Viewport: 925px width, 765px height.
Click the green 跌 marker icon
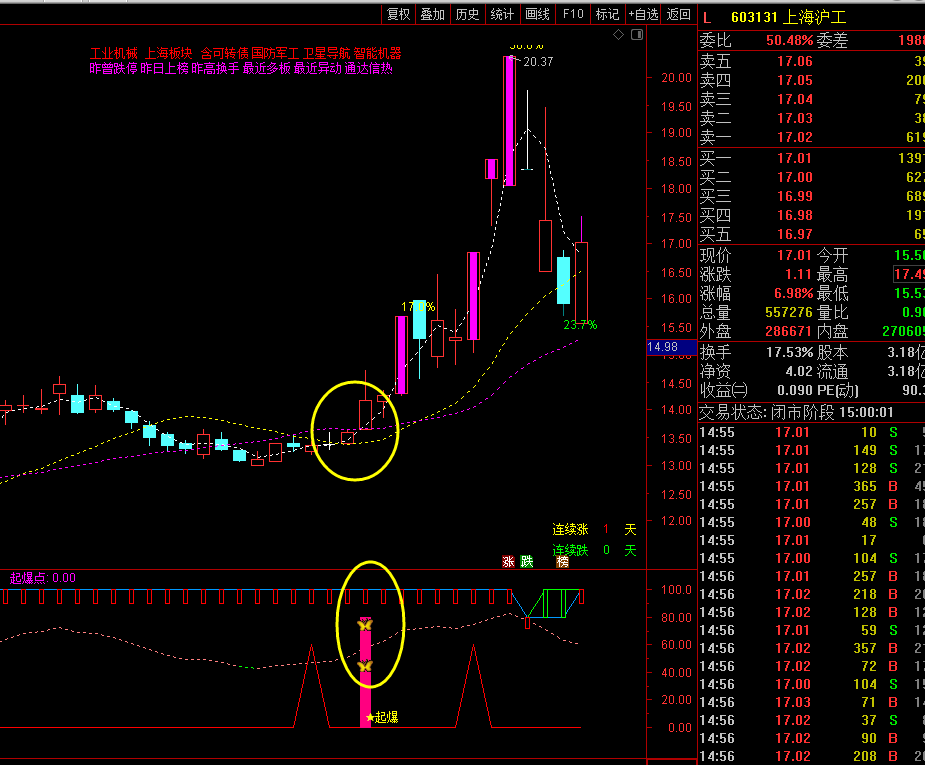point(527,562)
